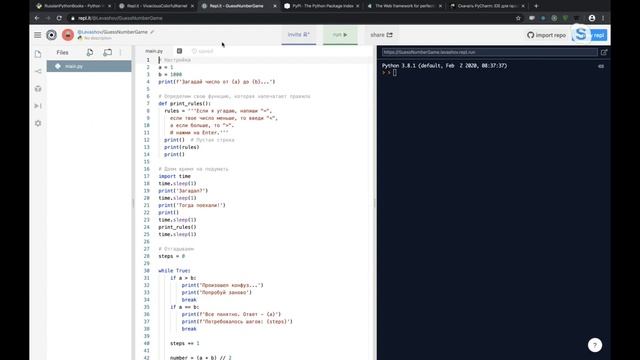Click the share button
640x360 pixels.
(x=381, y=35)
